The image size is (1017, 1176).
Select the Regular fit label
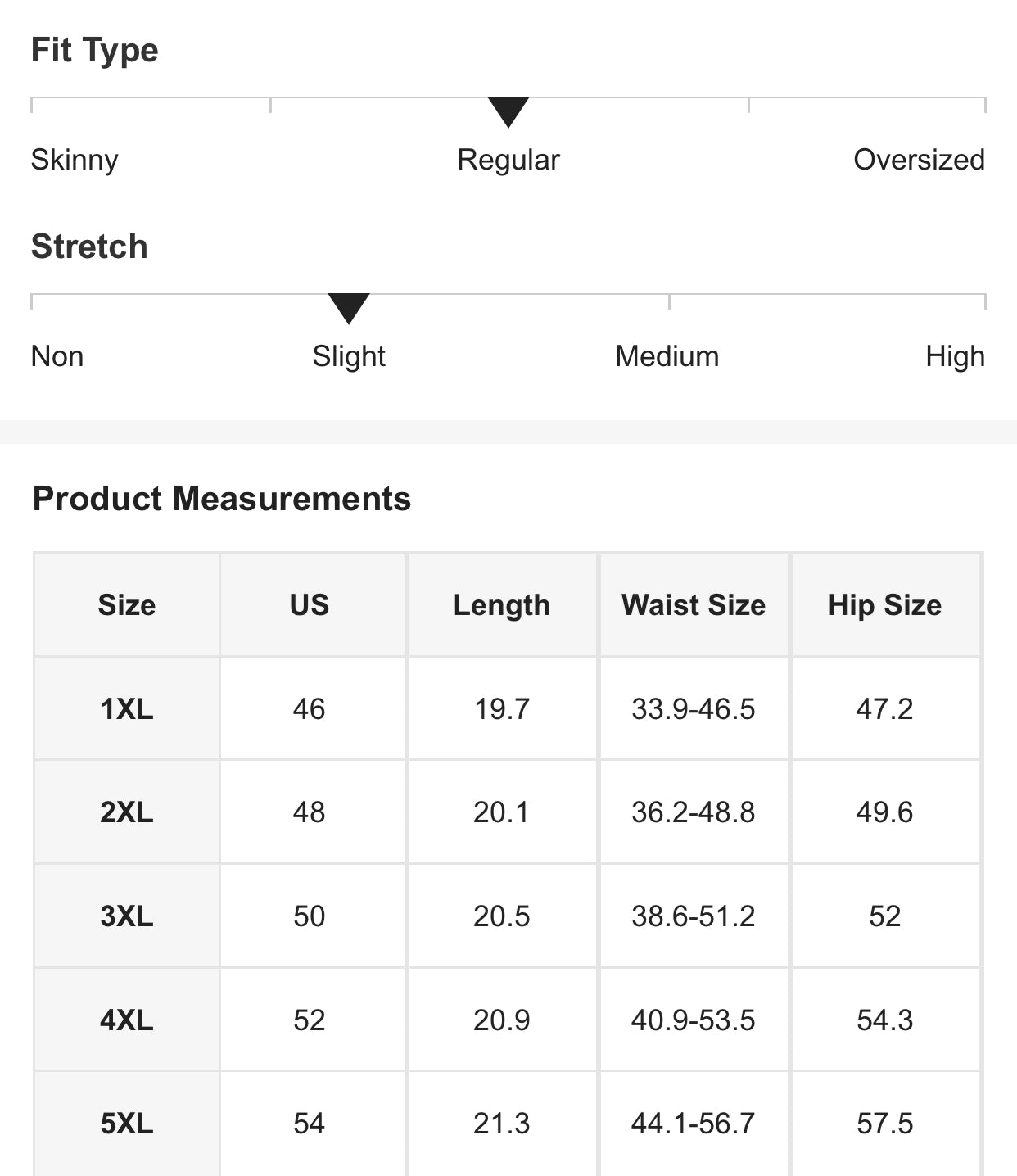point(508,160)
